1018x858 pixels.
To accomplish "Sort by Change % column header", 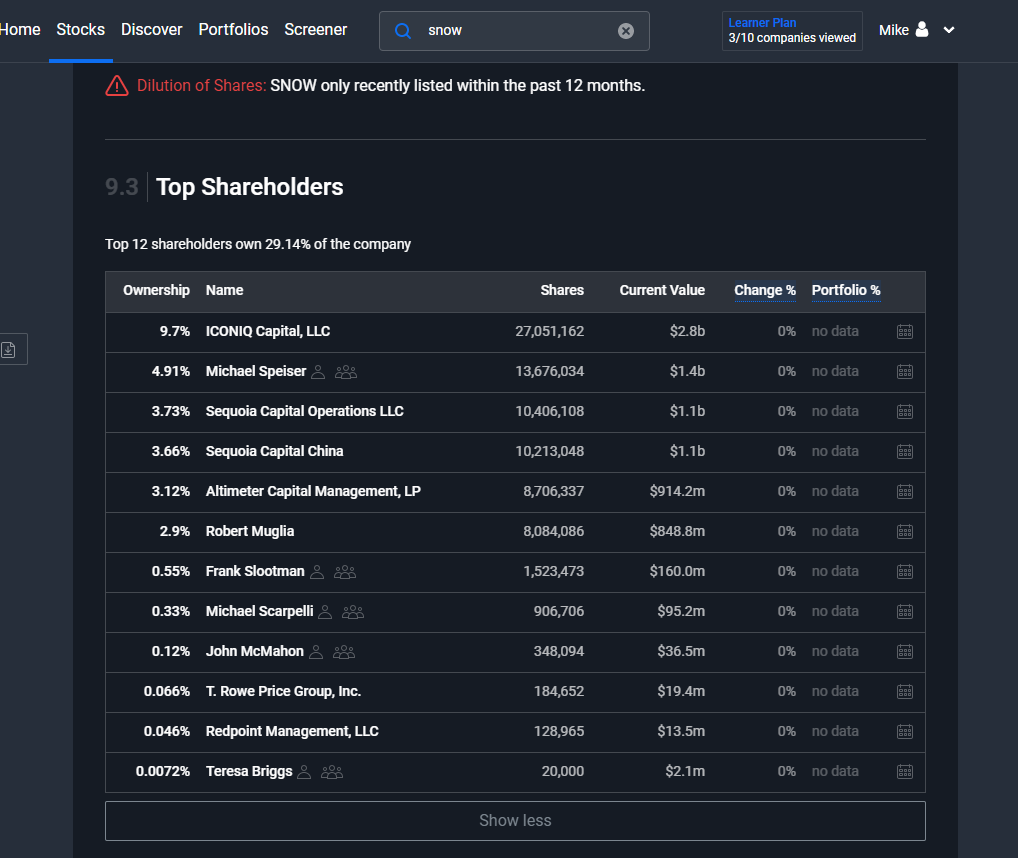I will coord(765,290).
